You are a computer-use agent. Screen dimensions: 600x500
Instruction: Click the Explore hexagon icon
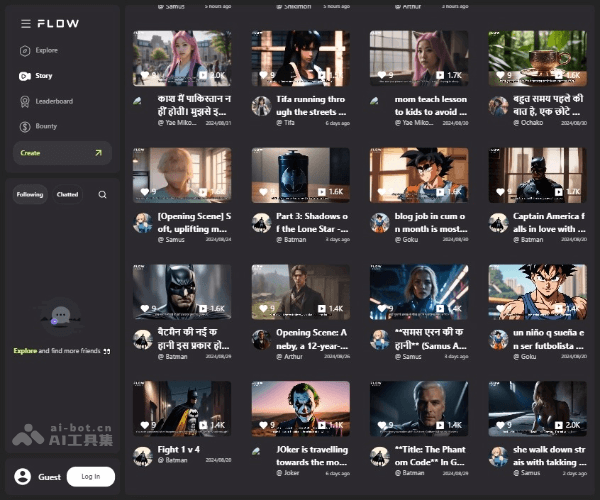pyautogui.click(x=24, y=50)
